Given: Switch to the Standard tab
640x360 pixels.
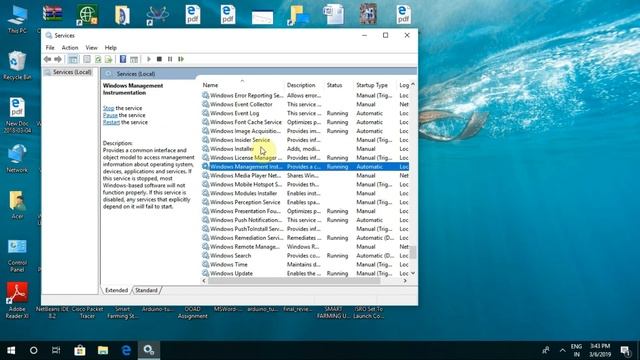Looking at the screenshot, I should [146, 290].
